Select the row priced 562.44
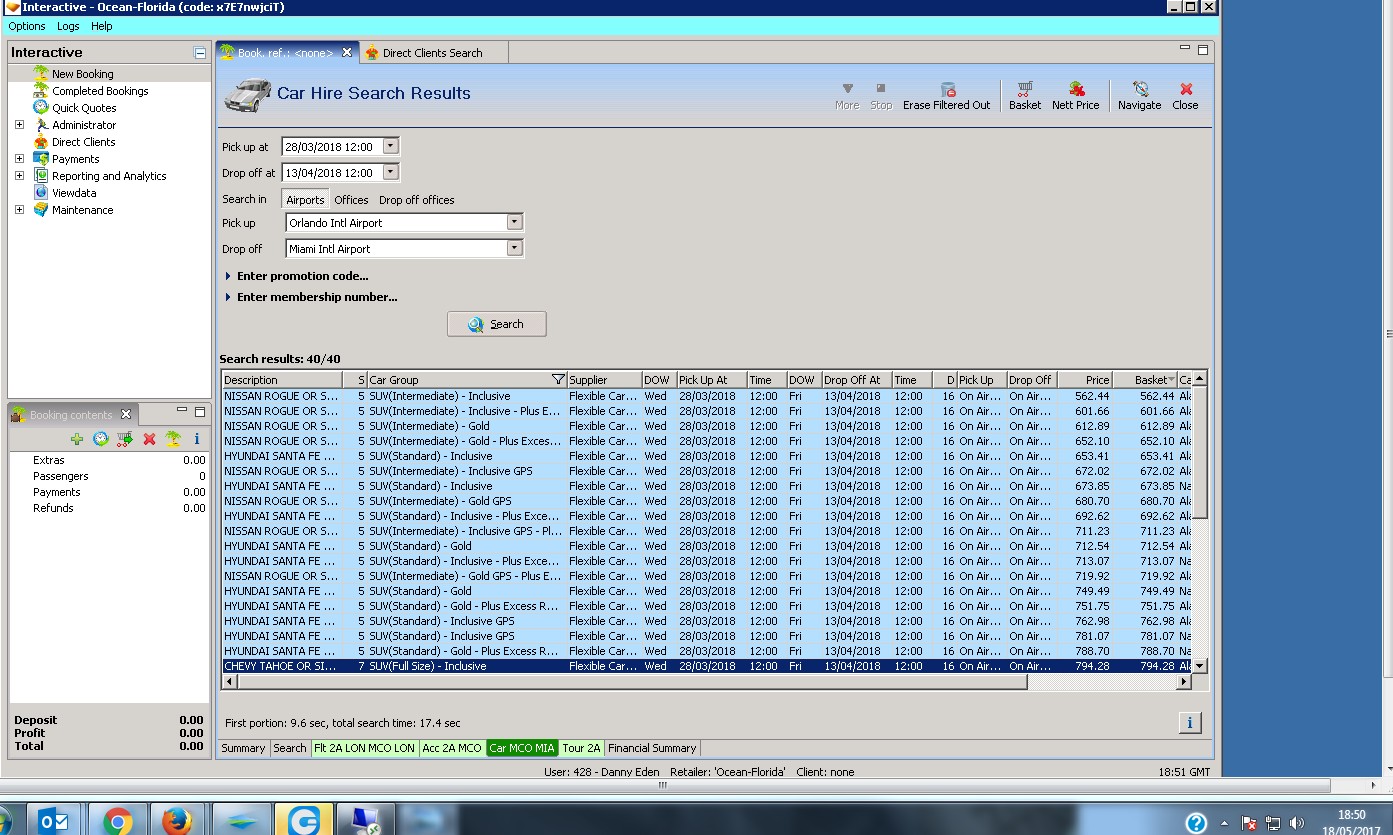1393x835 pixels. point(707,396)
